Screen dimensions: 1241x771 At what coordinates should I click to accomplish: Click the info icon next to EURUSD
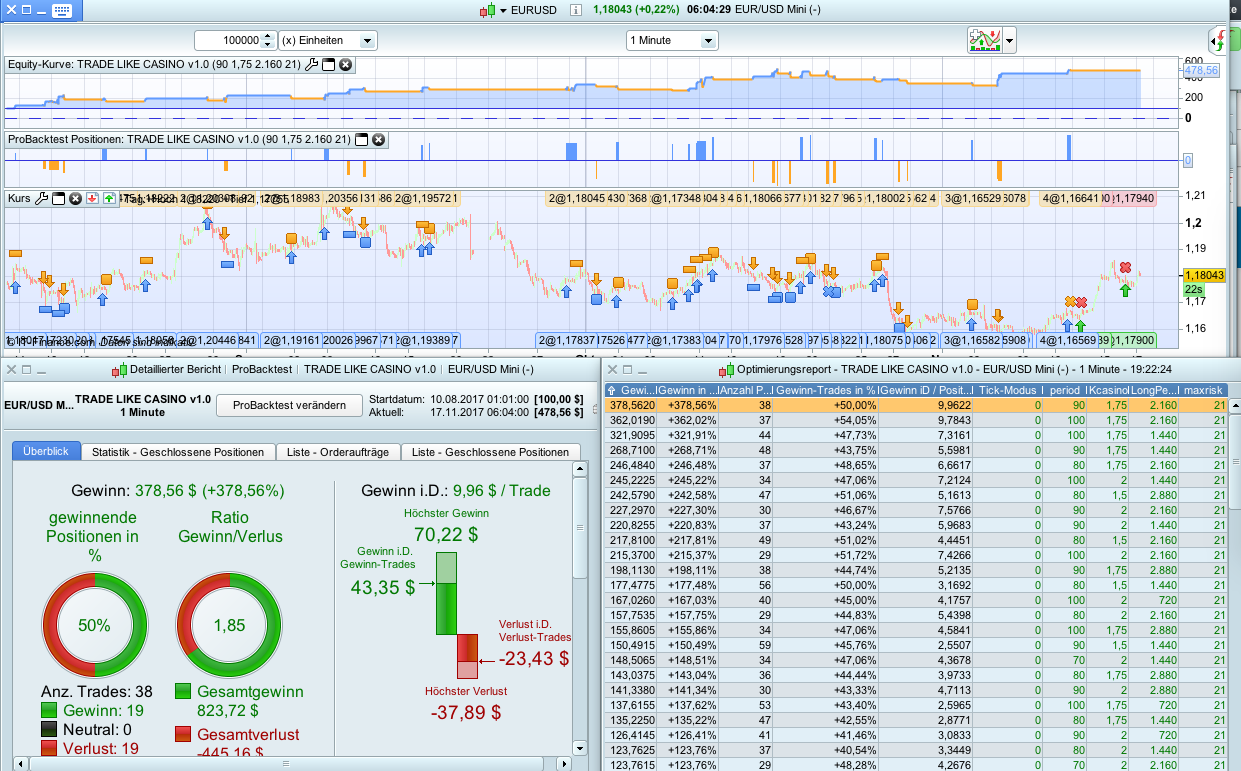575,10
